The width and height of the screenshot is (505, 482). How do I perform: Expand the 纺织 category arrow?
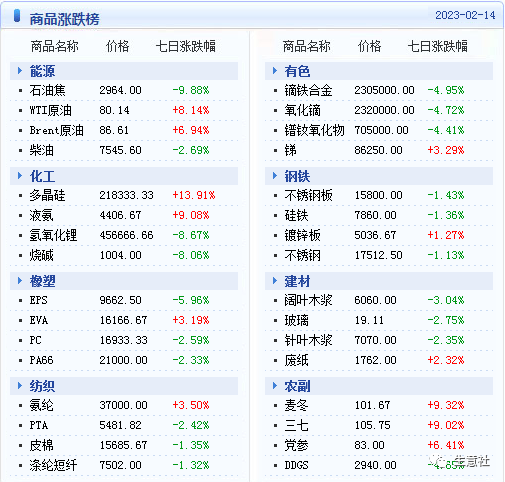(20, 386)
